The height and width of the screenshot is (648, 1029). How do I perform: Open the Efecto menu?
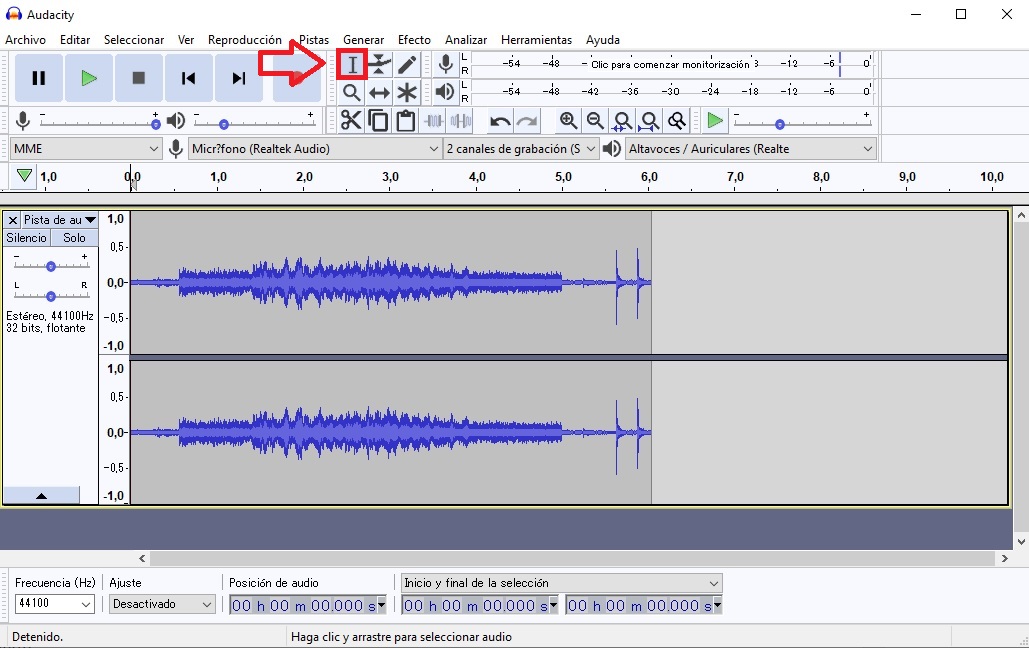coord(414,40)
